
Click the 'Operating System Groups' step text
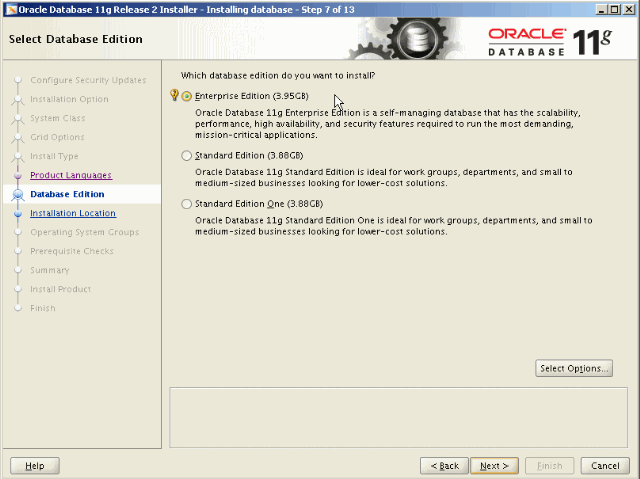coord(84,232)
